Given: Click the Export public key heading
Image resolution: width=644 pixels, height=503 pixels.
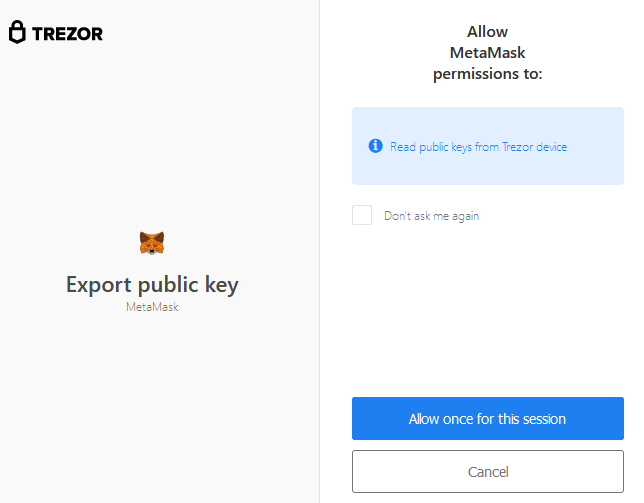Looking at the screenshot, I should click(x=152, y=285).
